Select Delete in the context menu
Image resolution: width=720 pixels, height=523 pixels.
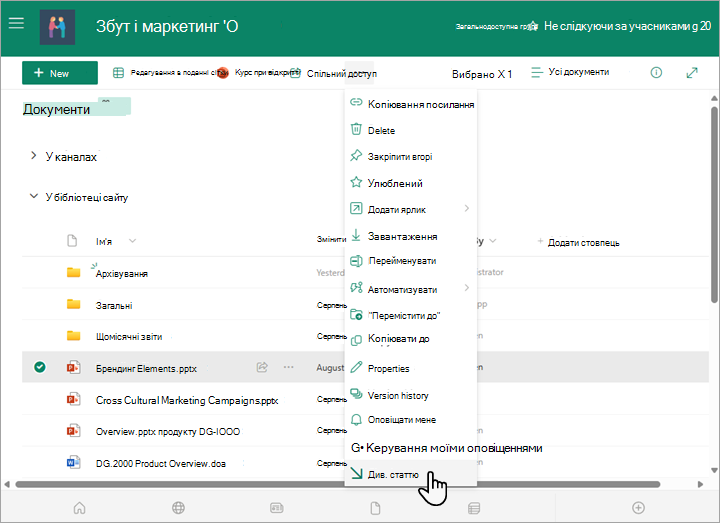click(x=411, y=130)
